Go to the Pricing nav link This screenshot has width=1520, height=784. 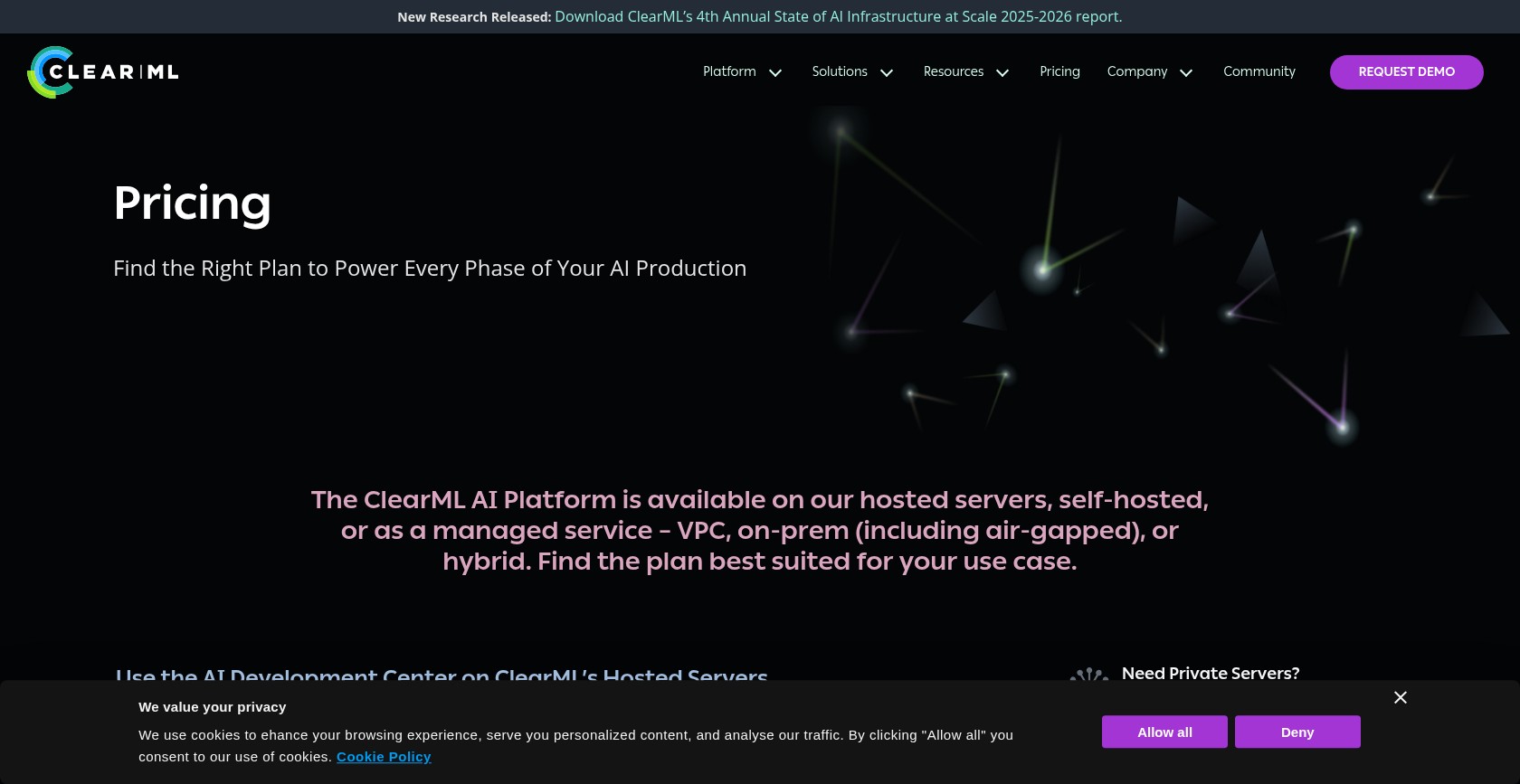1059,71
